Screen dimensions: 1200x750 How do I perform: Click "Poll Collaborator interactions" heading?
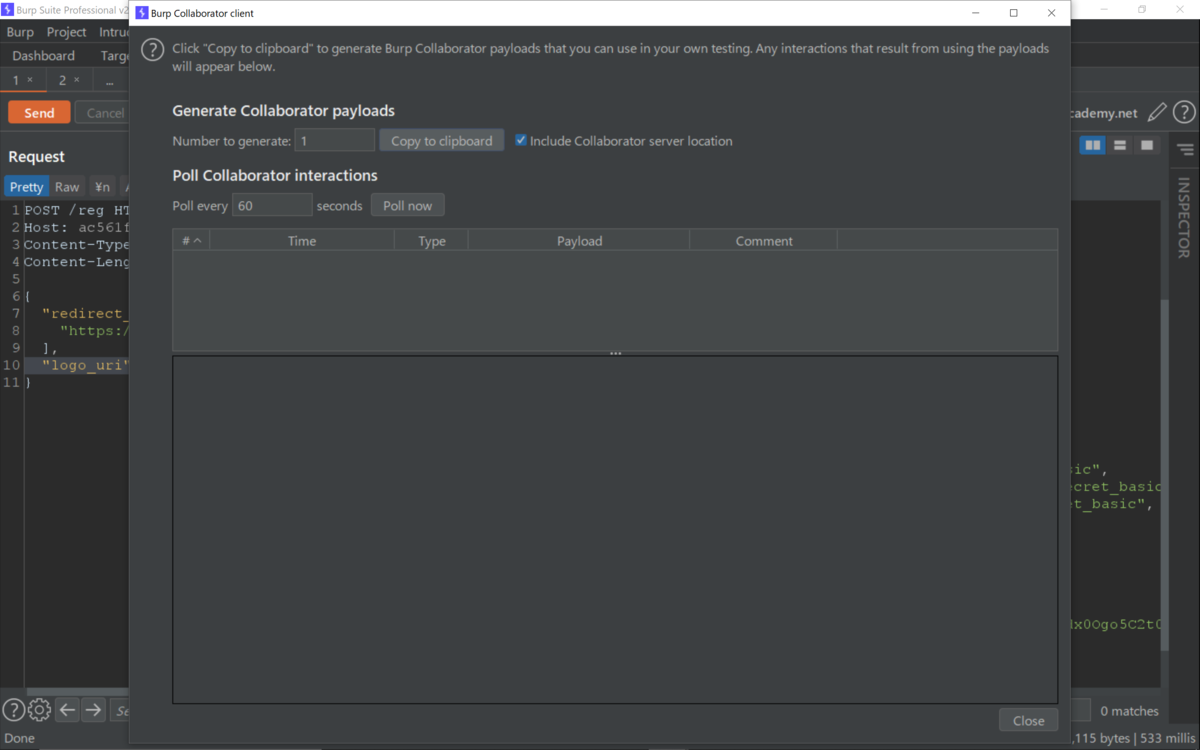tap(275, 175)
